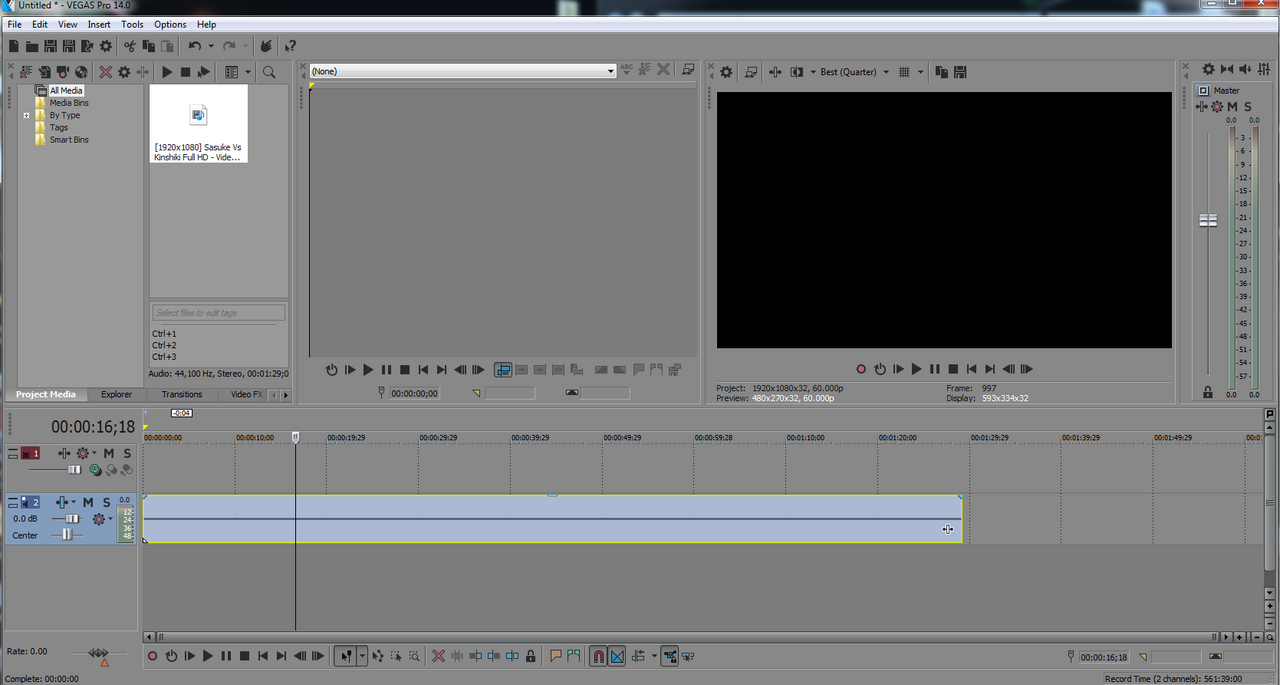1280x685 pixels.
Task: Play the timeline from transport bar
Action: (208, 656)
